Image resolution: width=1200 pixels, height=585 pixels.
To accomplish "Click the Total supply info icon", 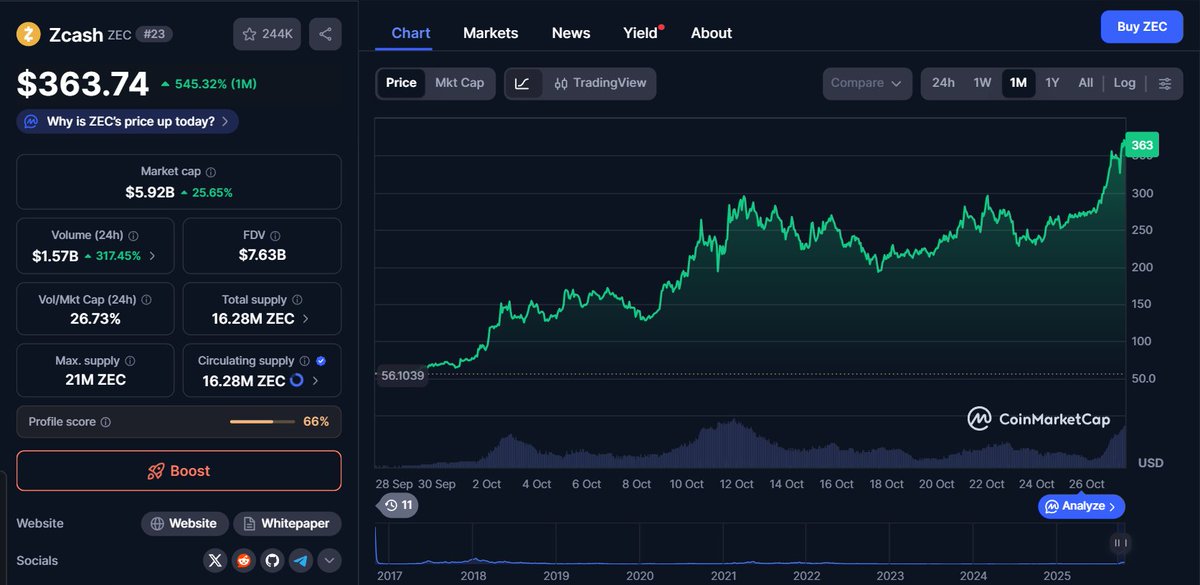I will (297, 300).
